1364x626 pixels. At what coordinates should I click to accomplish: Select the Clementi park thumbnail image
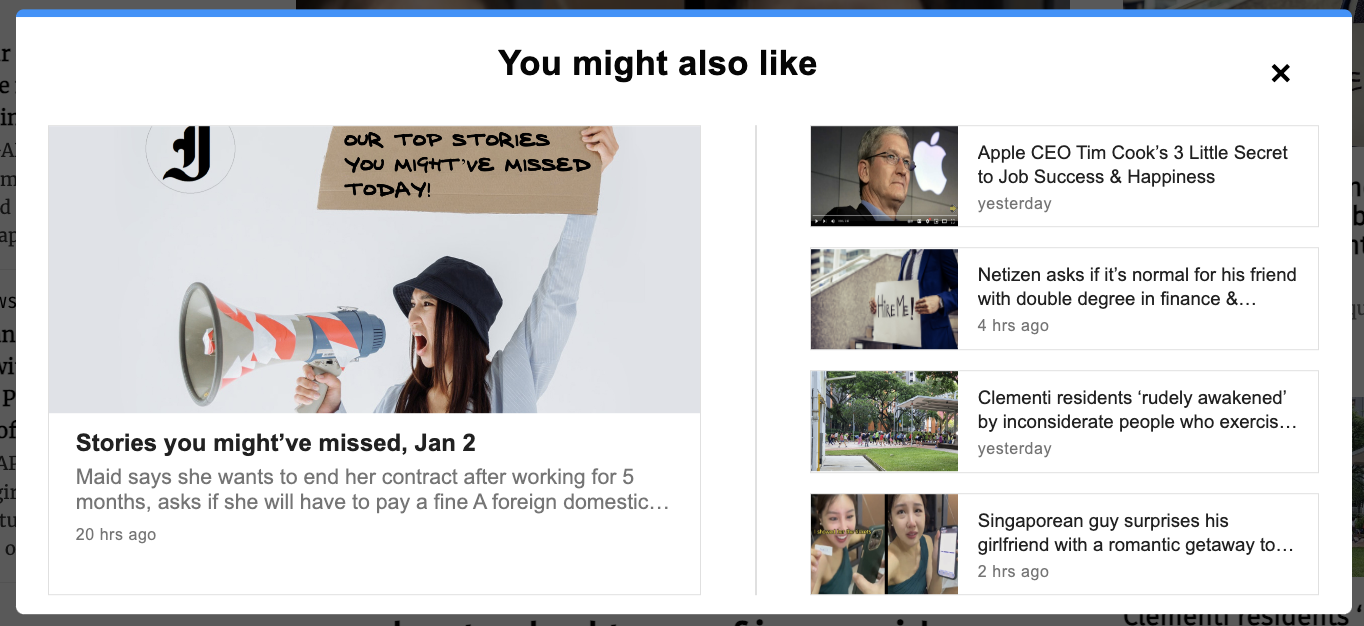click(884, 421)
